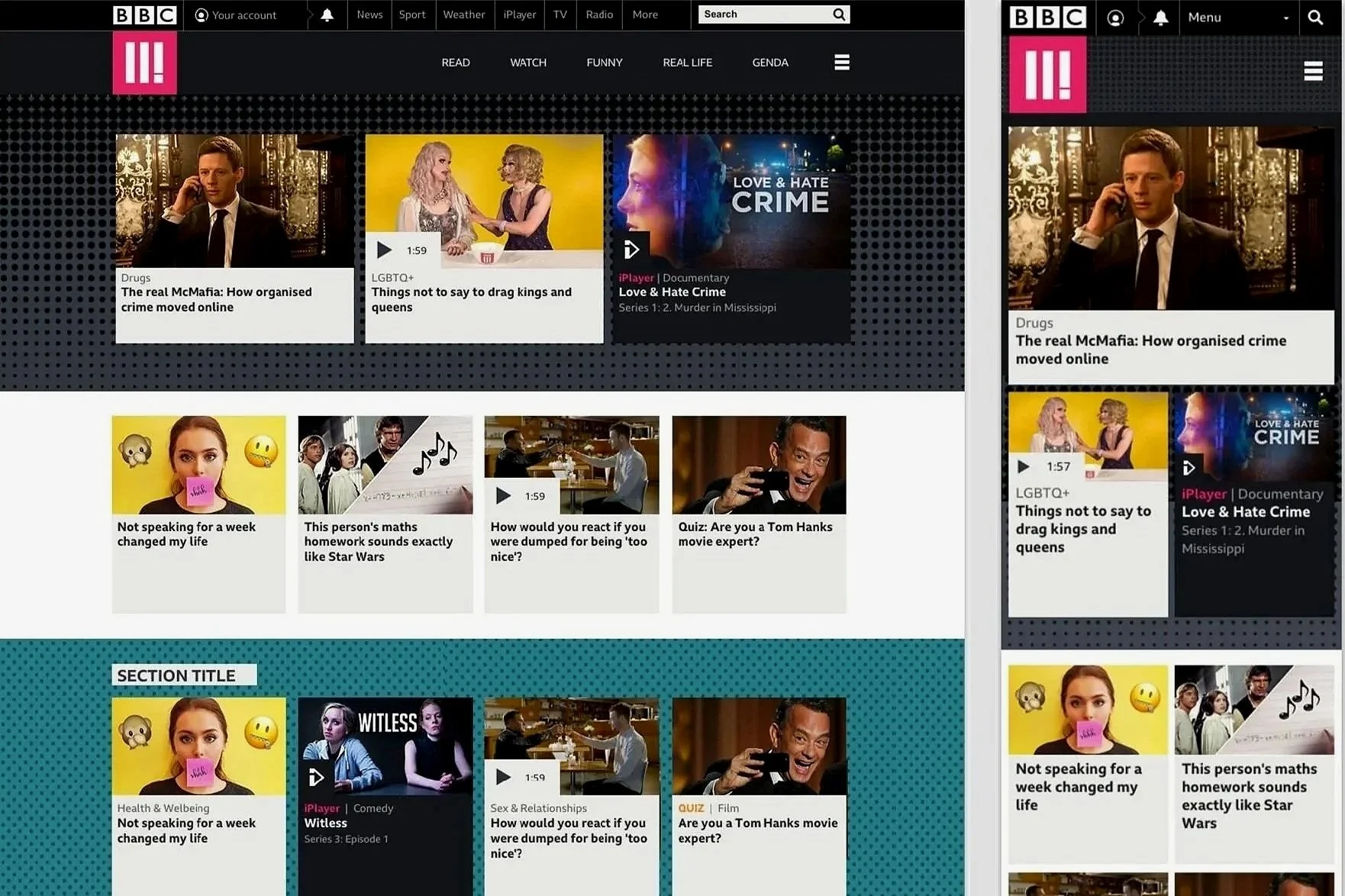Click the Witless title under Section Title
The height and width of the screenshot is (896, 1345).
tap(325, 823)
